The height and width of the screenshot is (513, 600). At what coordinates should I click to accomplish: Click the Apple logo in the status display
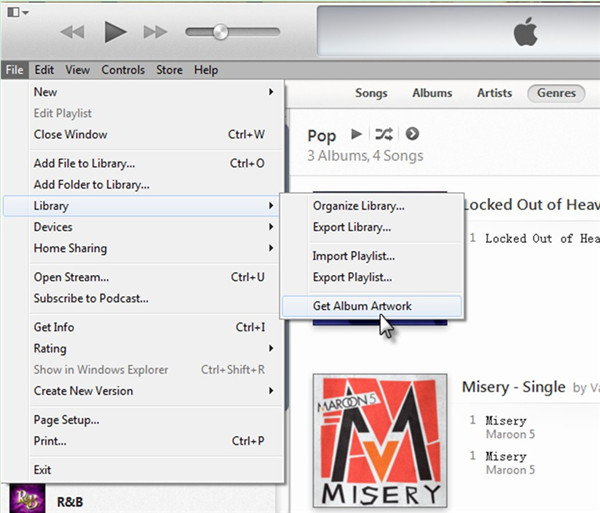point(525,31)
